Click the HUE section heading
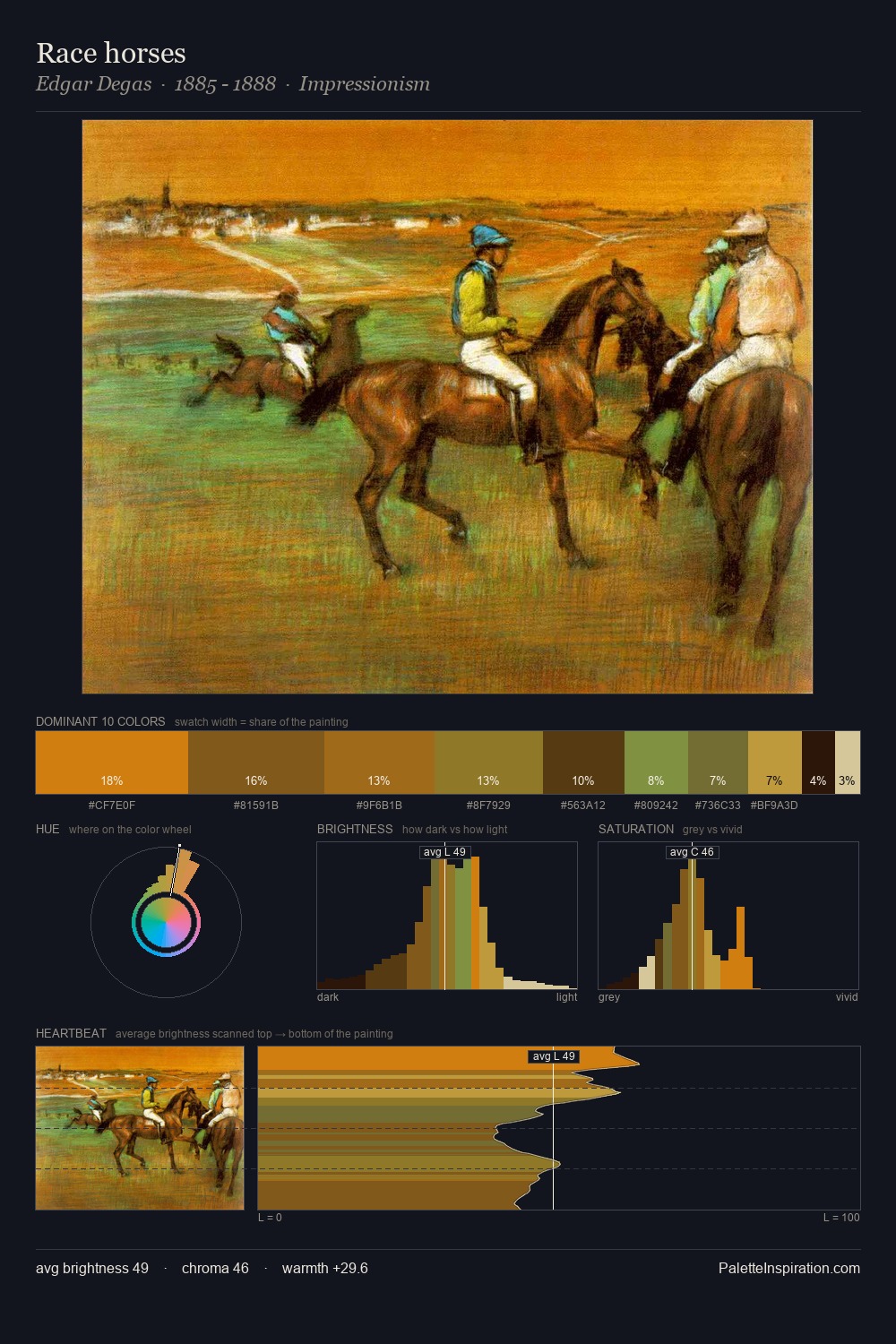The width and height of the screenshot is (896, 1344). (x=47, y=829)
